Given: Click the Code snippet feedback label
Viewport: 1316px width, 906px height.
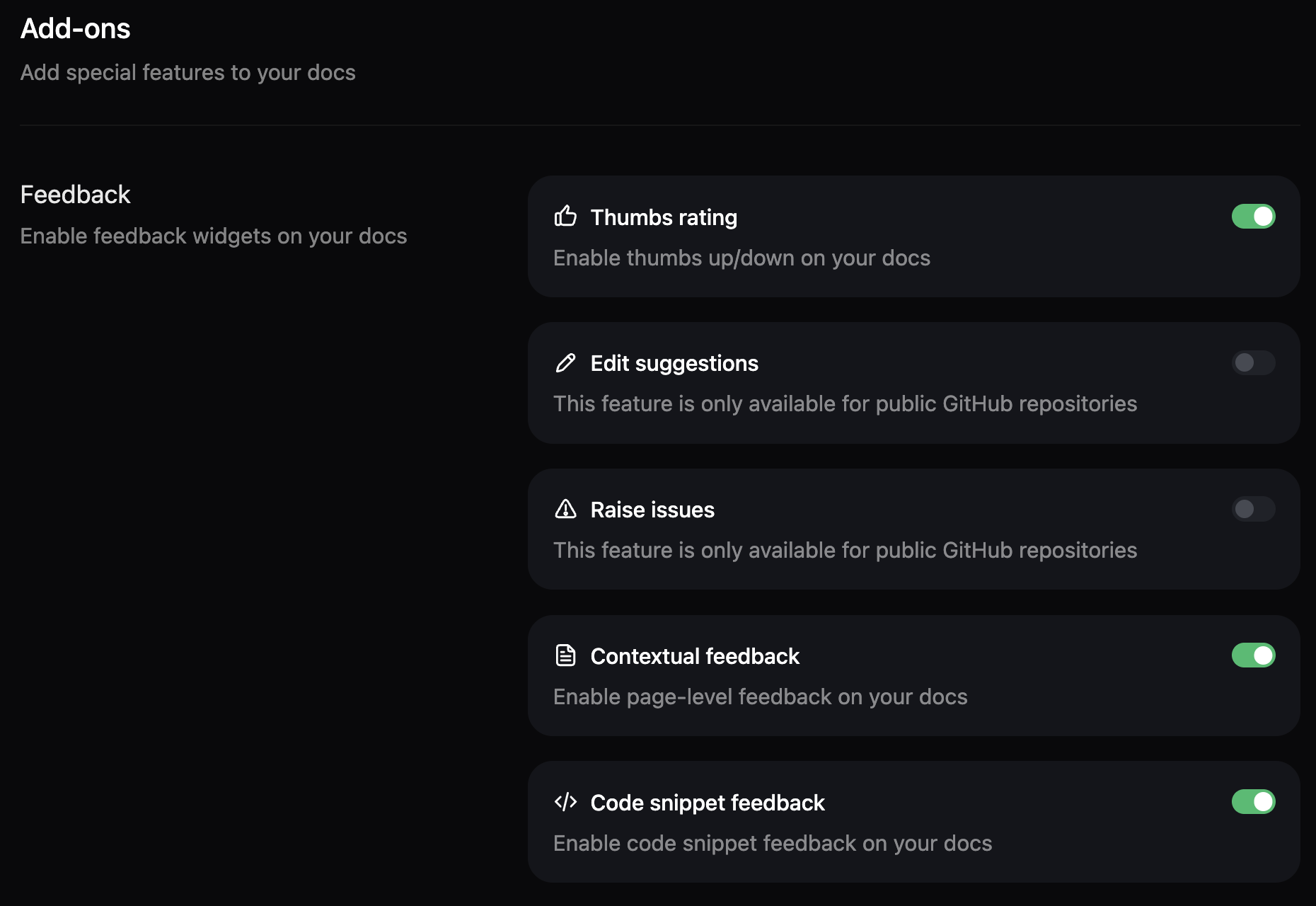Looking at the screenshot, I should (x=708, y=803).
